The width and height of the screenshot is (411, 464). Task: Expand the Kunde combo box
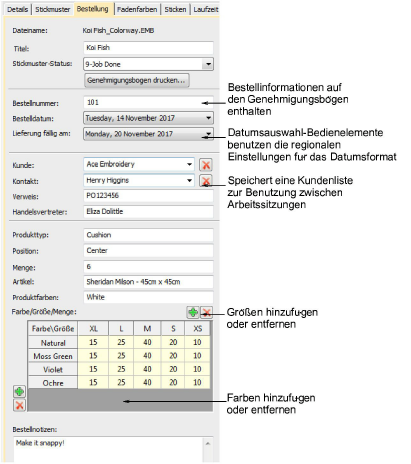(189, 164)
